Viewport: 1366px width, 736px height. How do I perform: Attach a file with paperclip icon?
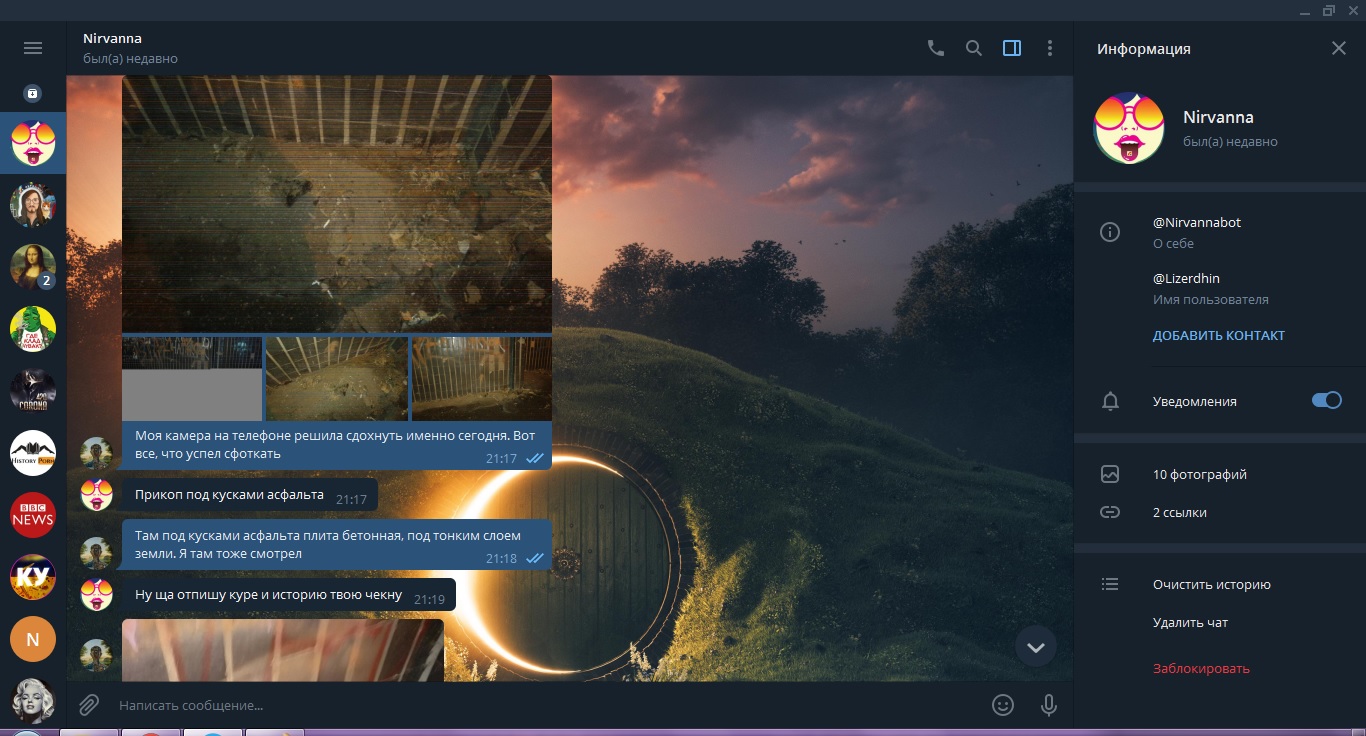point(89,705)
